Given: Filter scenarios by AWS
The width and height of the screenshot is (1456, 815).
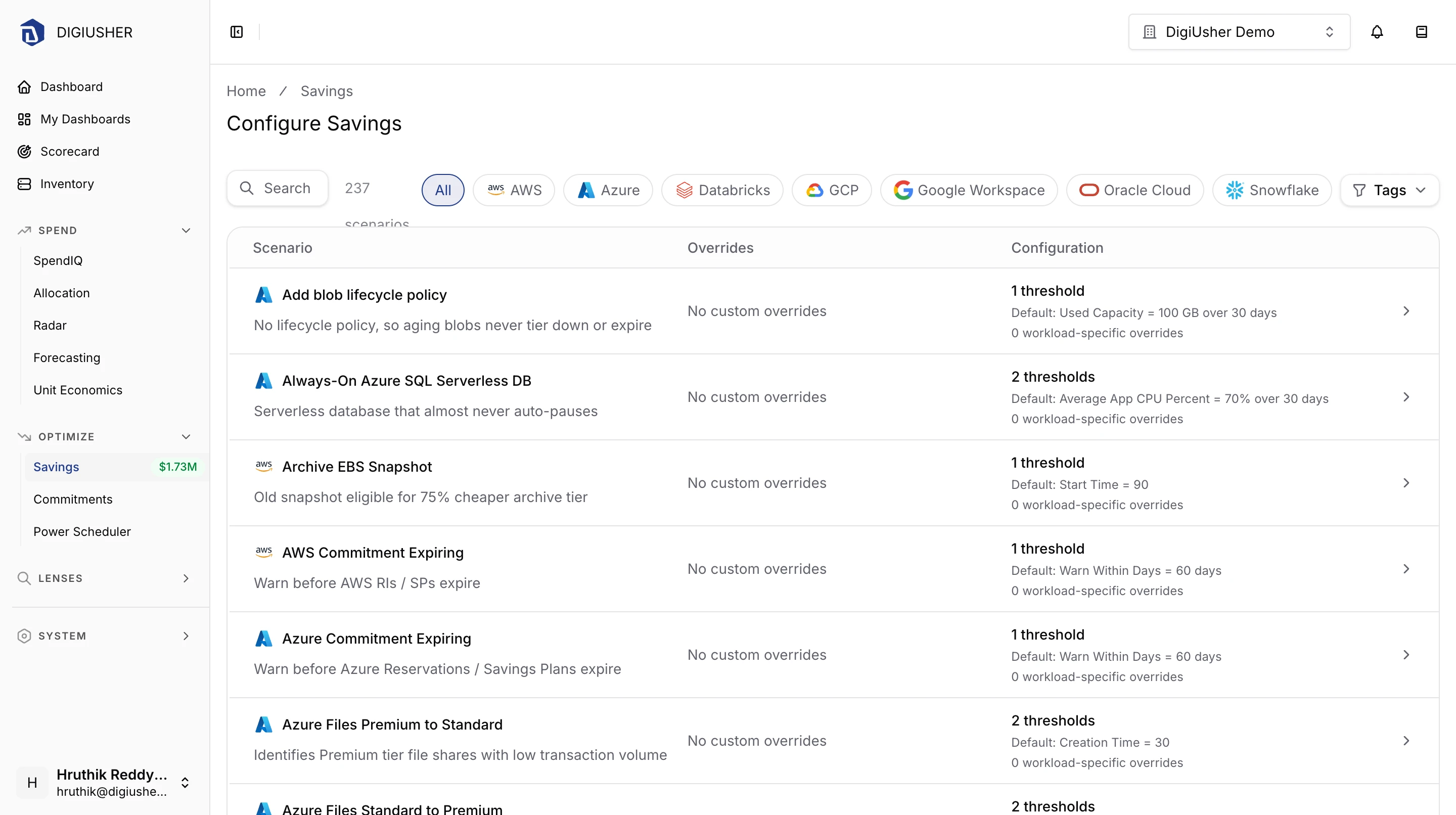Looking at the screenshot, I should [x=514, y=191].
